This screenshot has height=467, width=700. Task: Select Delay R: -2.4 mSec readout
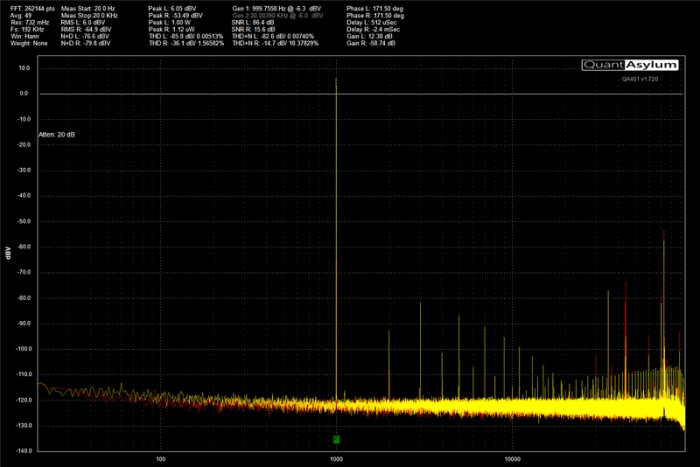(x=372, y=29)
